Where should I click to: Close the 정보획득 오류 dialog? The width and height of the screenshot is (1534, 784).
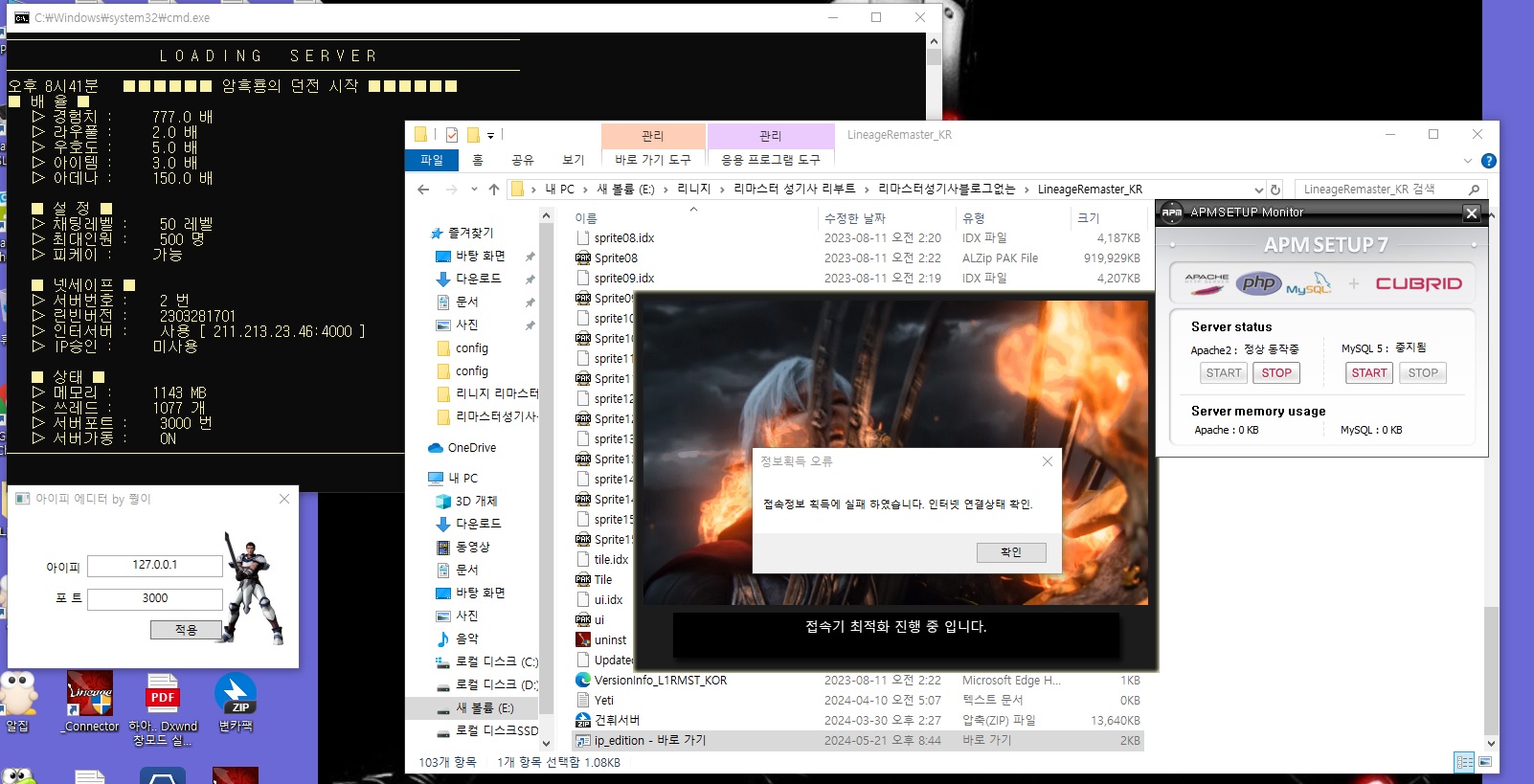click(1048, 461)
